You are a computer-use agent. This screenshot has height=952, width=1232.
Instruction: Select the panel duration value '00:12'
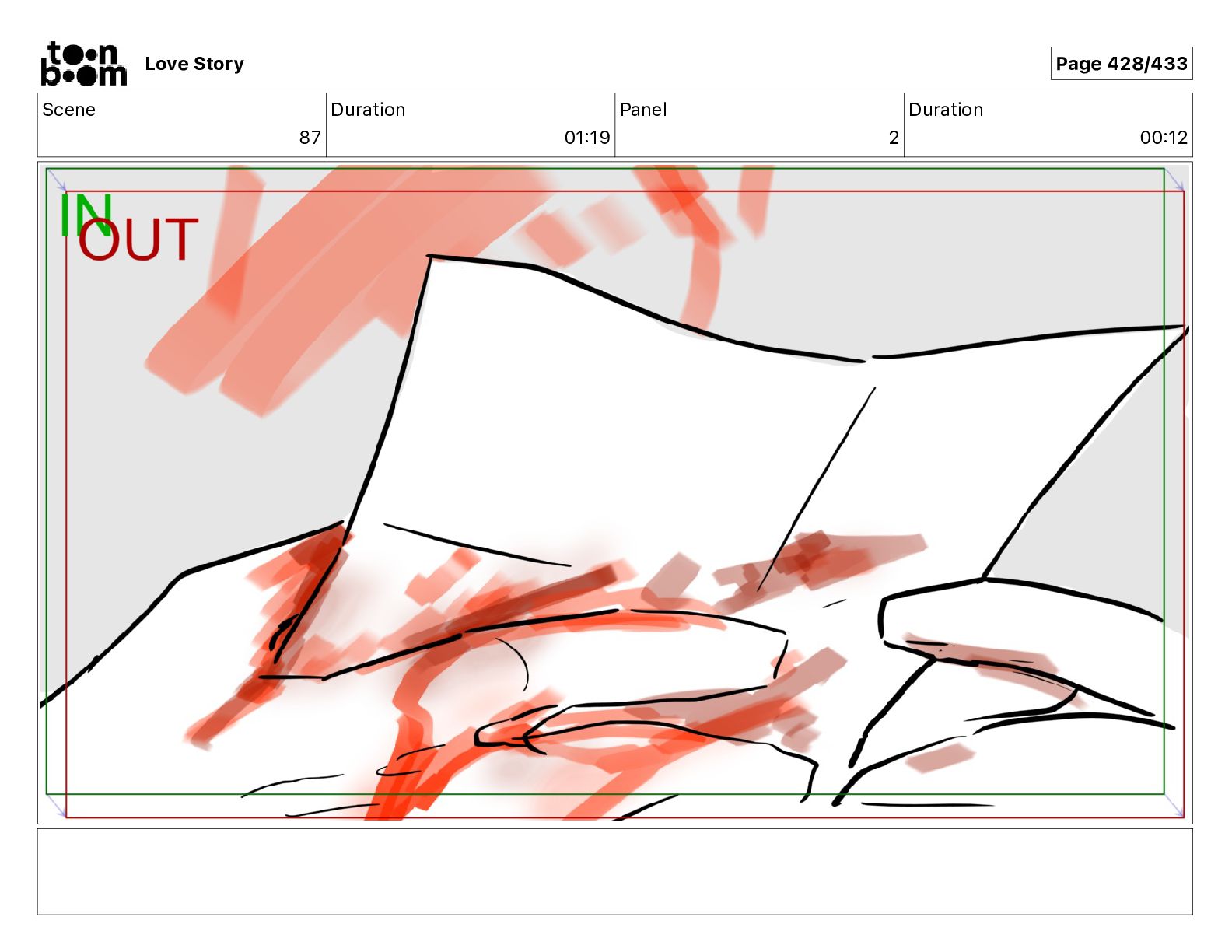(1164, 138)
